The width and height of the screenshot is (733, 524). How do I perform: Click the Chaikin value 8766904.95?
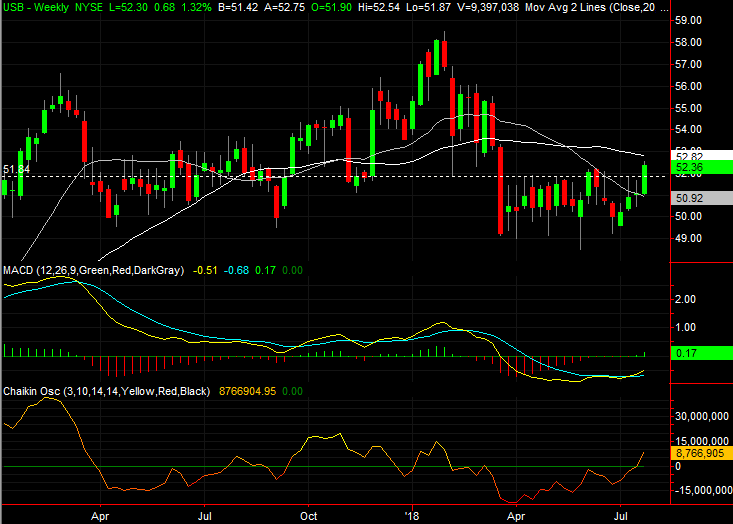point(247,391)
